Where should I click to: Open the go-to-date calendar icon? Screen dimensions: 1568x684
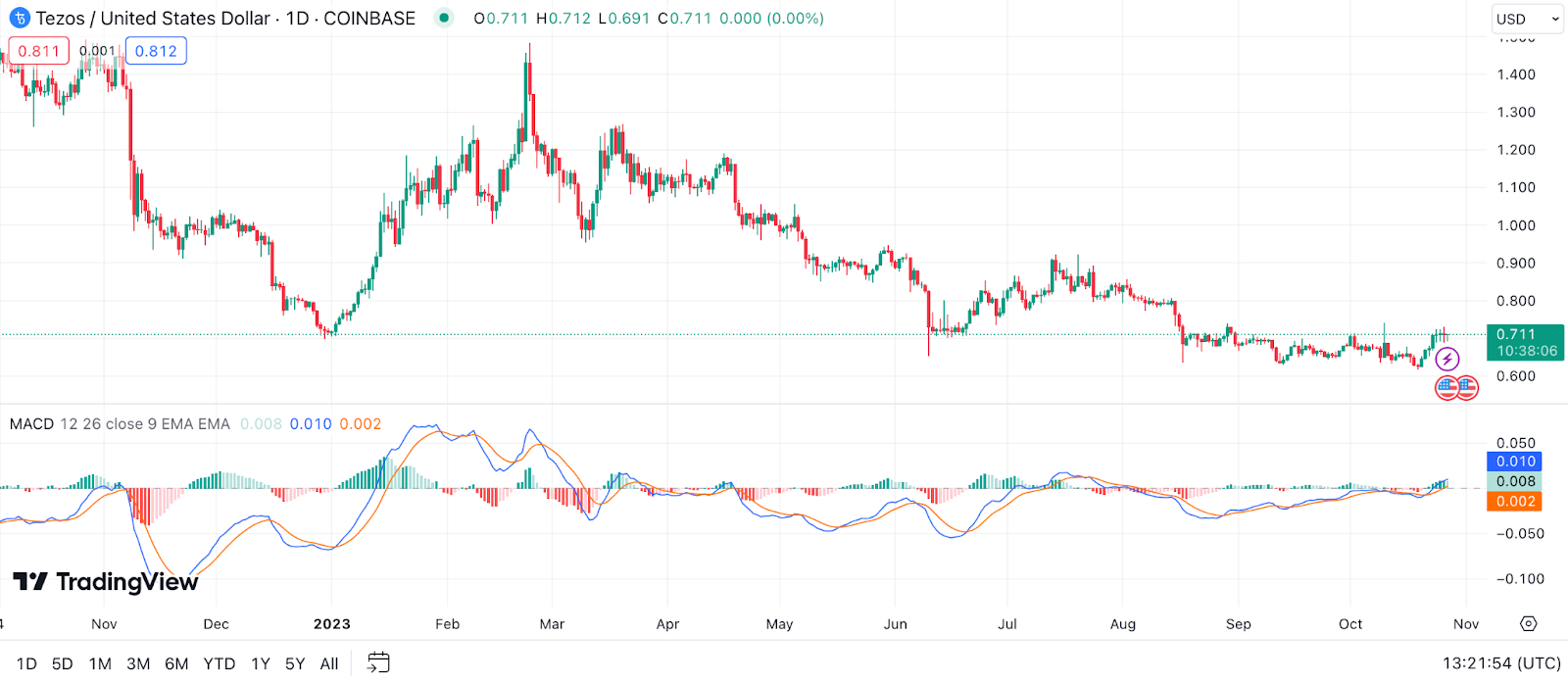click(378, 663)
